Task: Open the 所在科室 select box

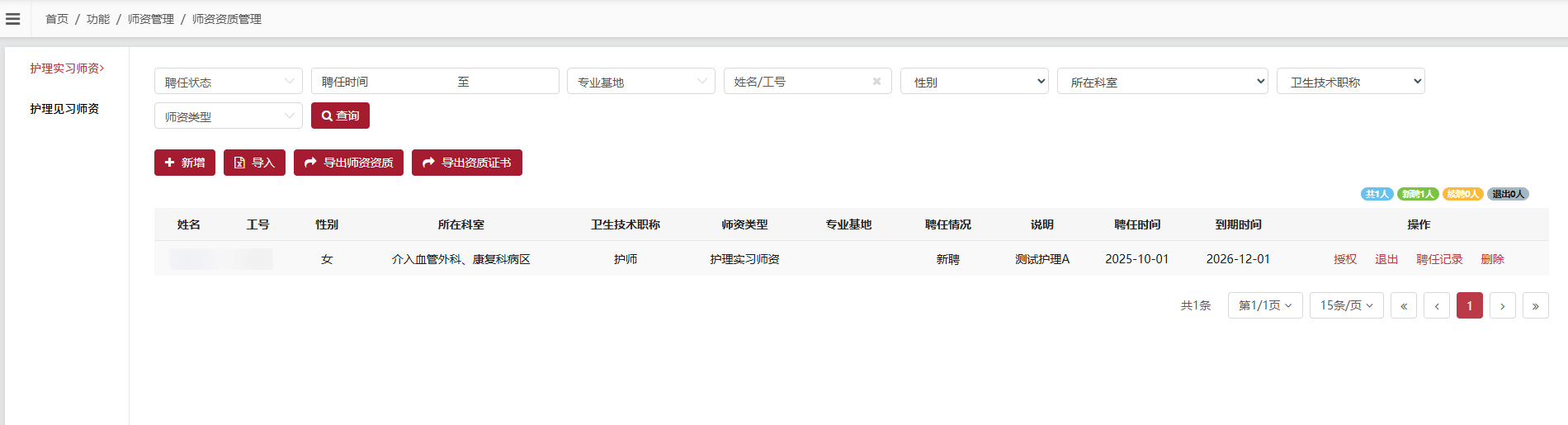Action: [1163, 81]
